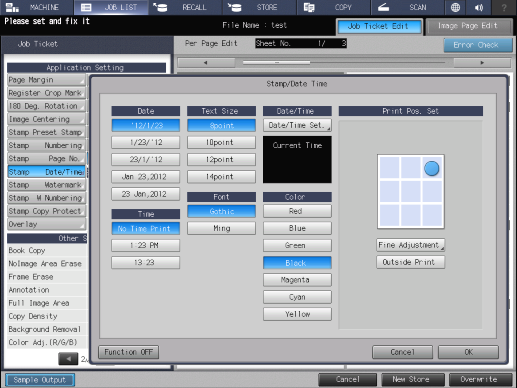517x388 pixels.
Task: Open the RECALL function icon
Action: coord(160,7)
